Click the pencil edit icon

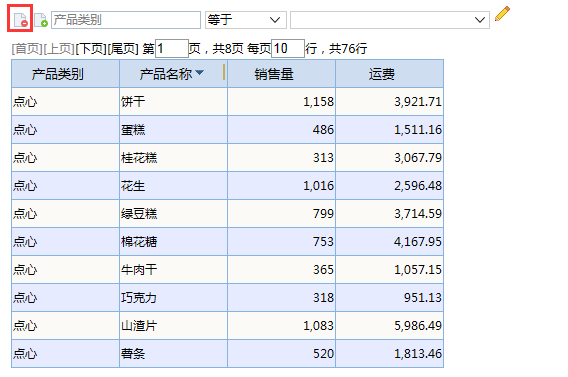pos(502,14)
